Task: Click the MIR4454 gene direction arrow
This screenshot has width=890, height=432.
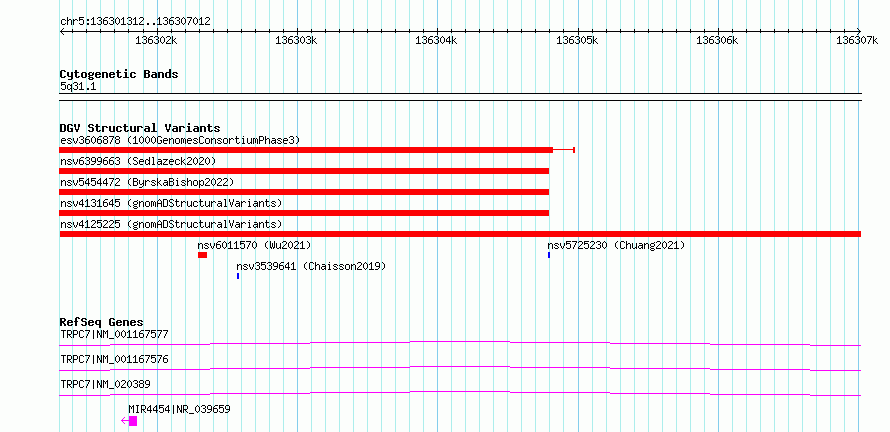Action: pyautogui.click(x=125, y=421)
